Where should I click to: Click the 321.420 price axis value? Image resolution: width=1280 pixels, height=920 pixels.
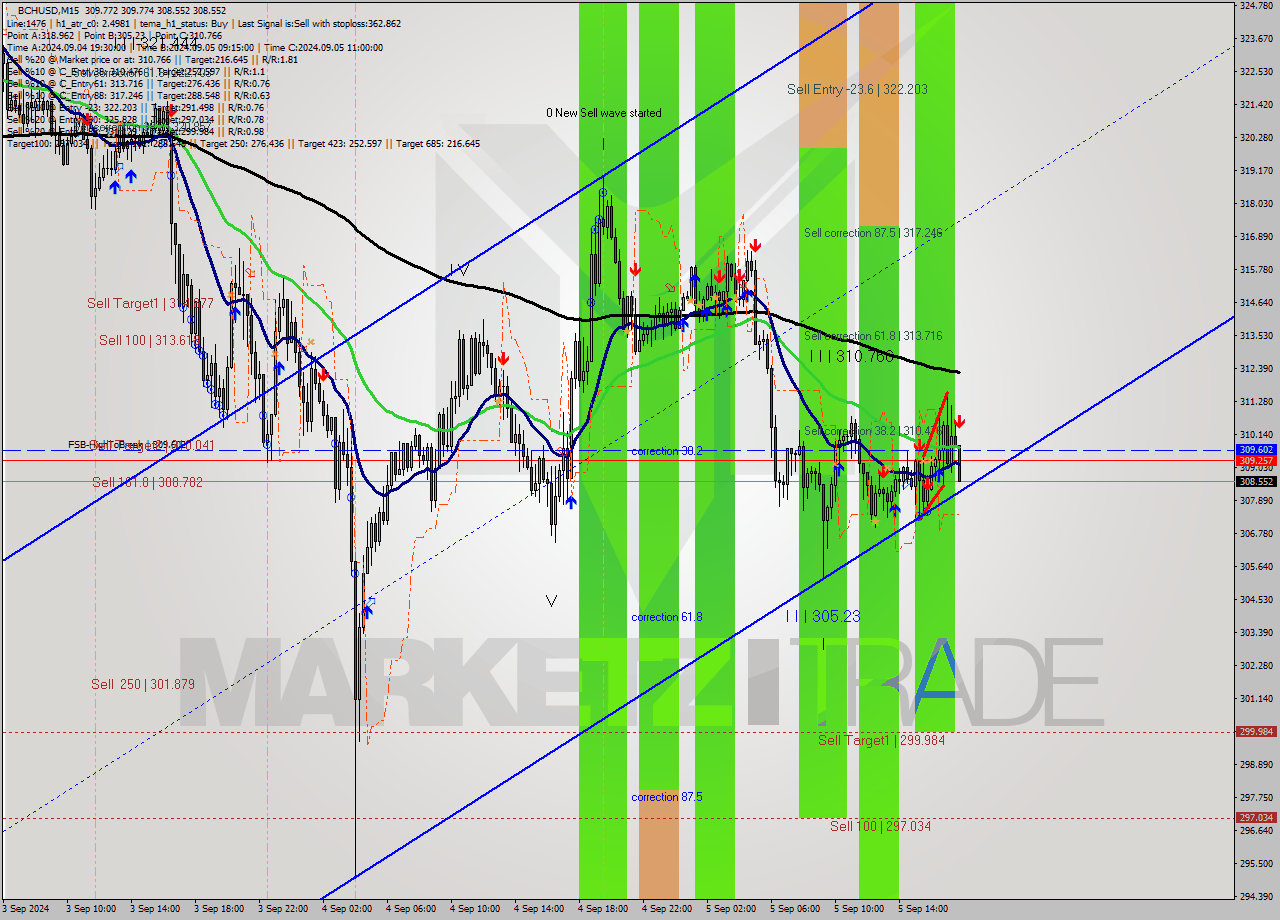(1256, 104)
